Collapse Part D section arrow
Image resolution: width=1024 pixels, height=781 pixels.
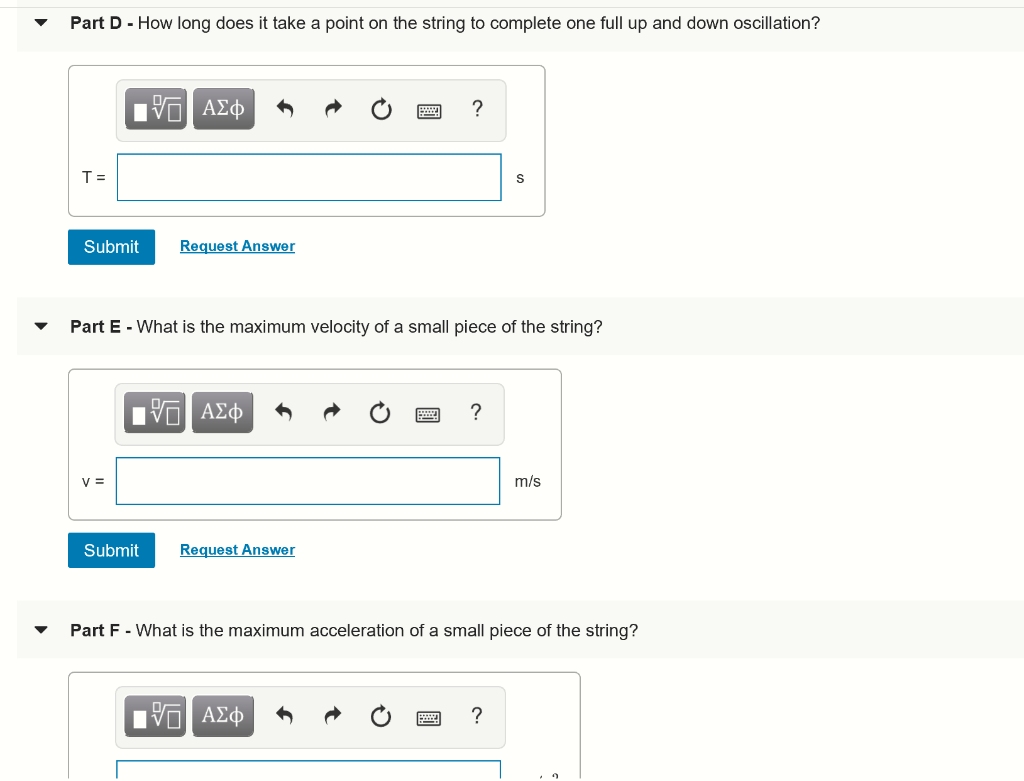pyautogui.click(x=41, y=23)
